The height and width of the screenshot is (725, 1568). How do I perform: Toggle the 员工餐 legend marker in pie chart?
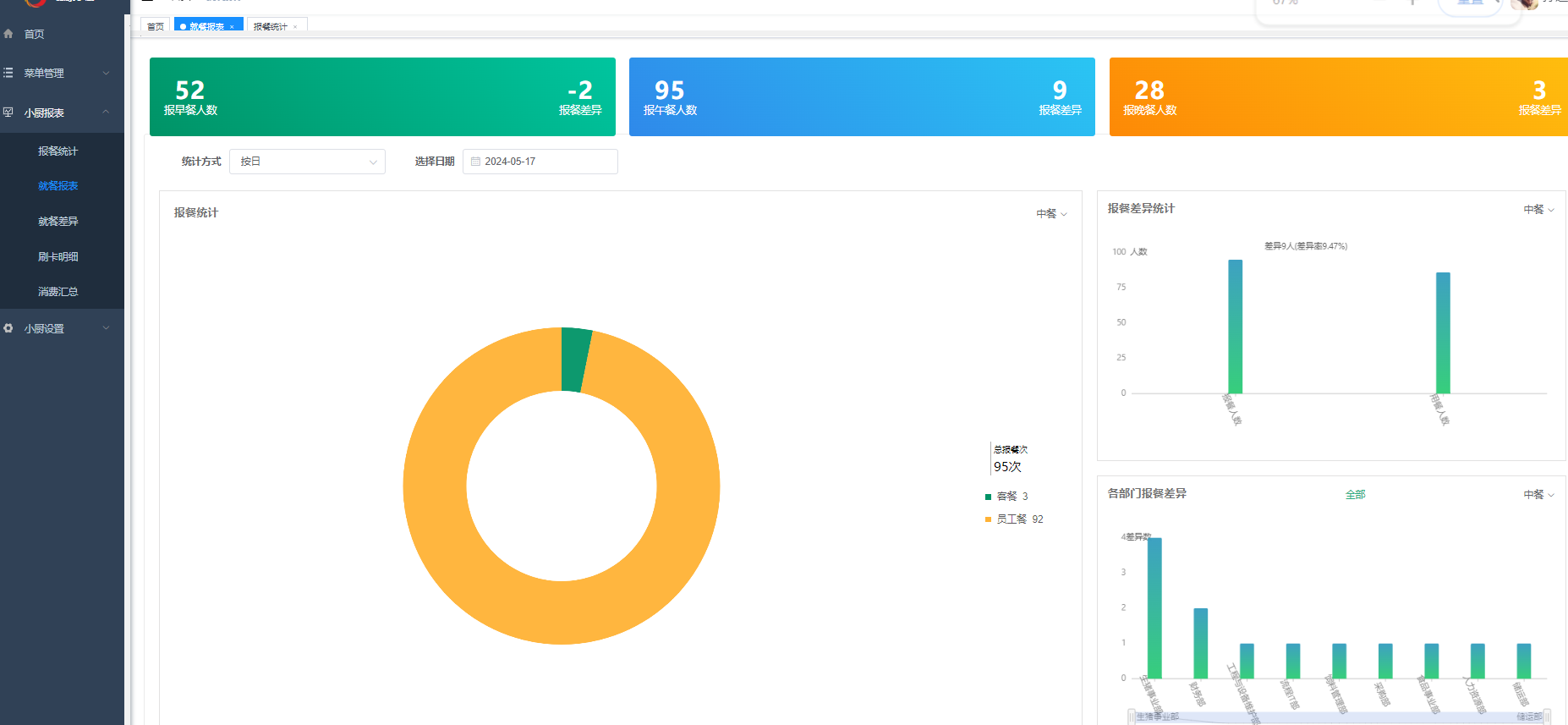click(x=988, y=519)
